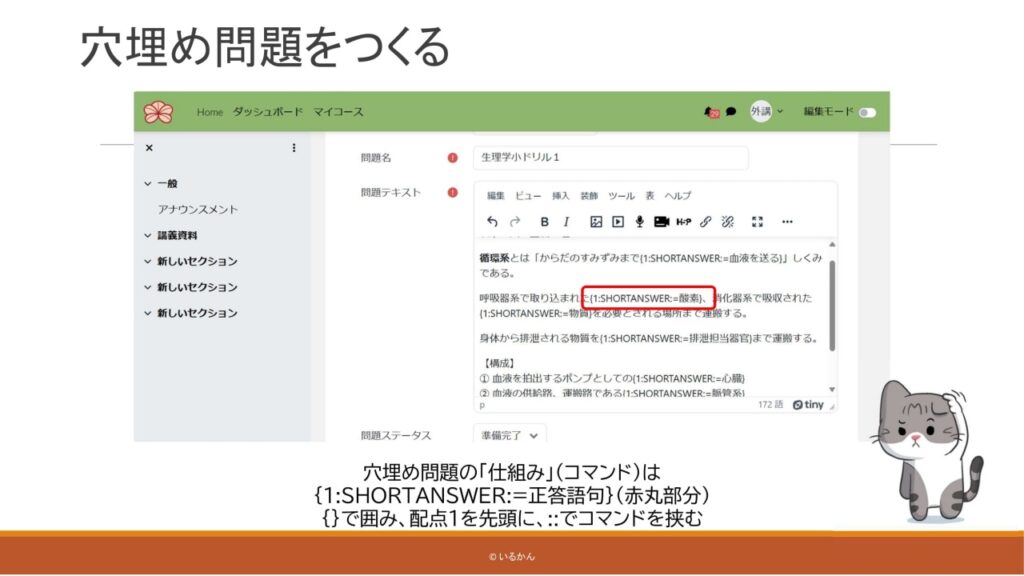Insert an image using the image icon
The width and height of the screenshot is (1024, 576).
[x=596, y=221]
